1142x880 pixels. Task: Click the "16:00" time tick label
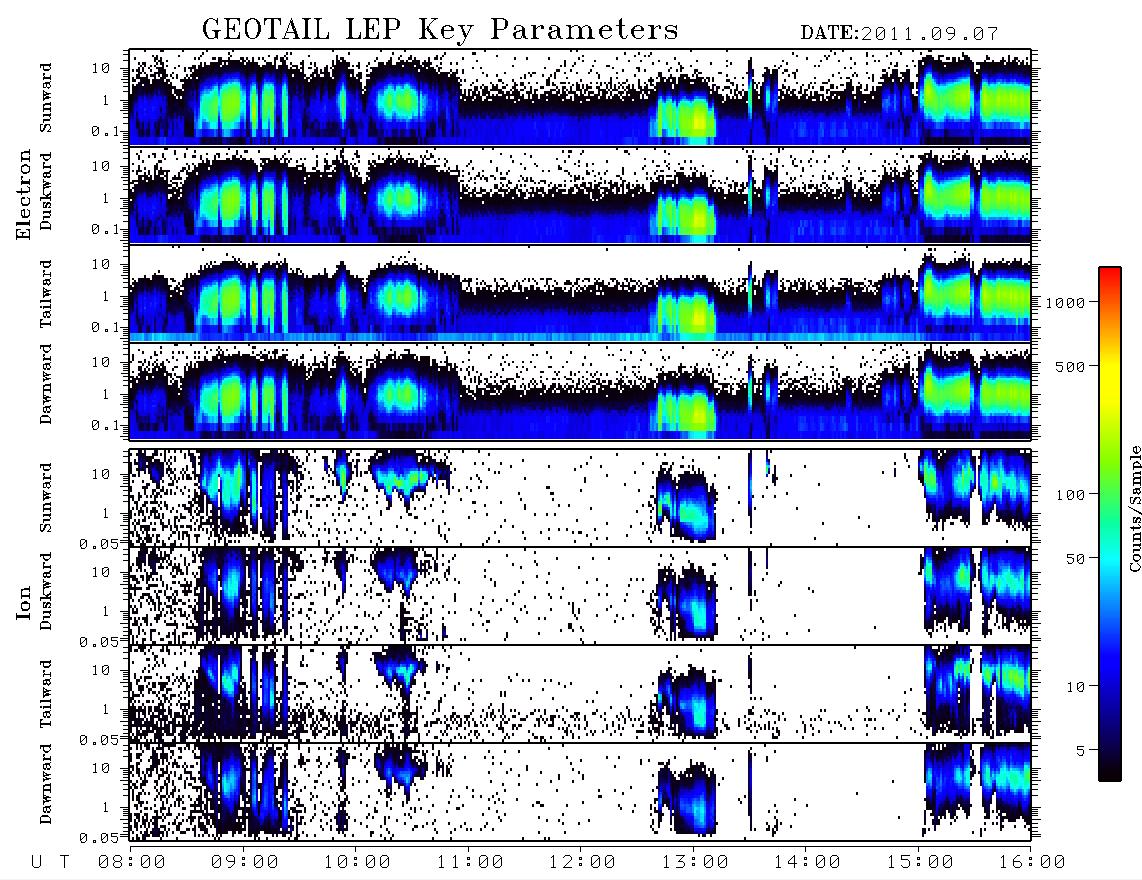point(1032,862)
